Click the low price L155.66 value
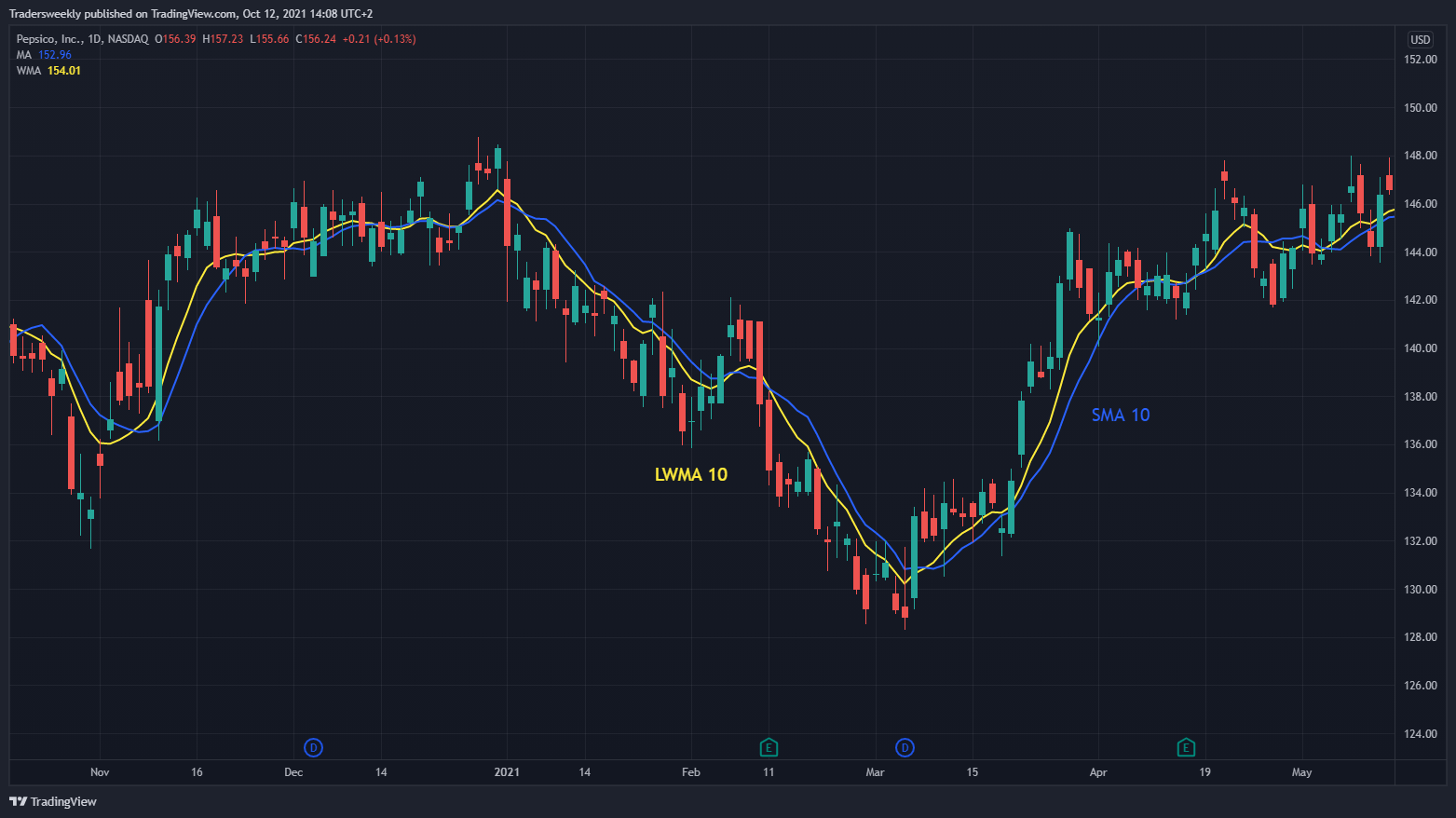The height and width of the screenshot is (818, 1456). tap(269, 39)
